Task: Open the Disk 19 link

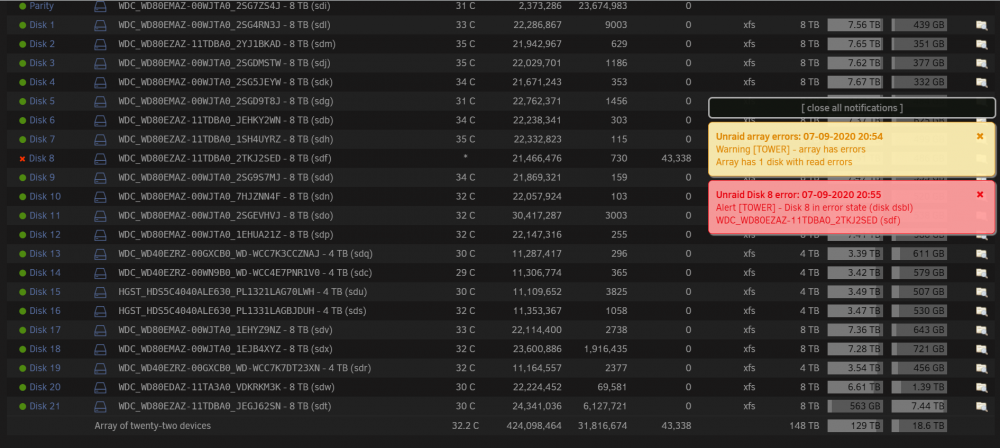Action: (45, 368)
